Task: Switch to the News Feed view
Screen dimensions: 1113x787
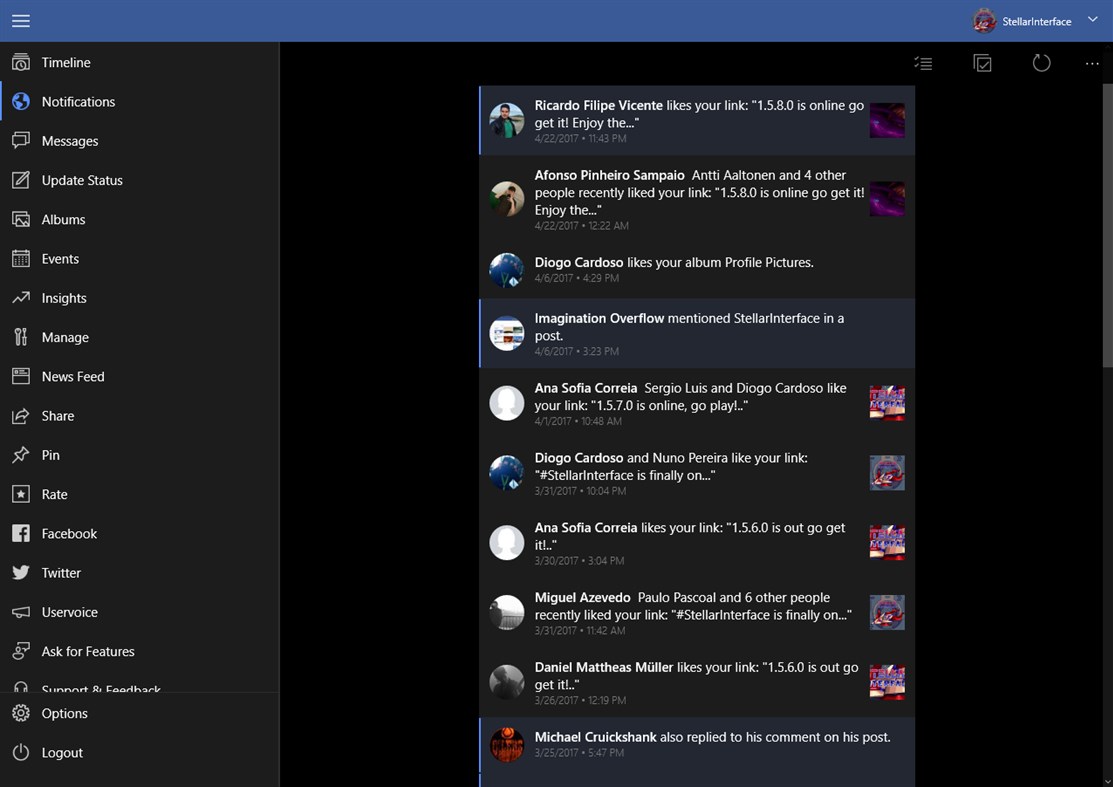Action: pos(70,376)
